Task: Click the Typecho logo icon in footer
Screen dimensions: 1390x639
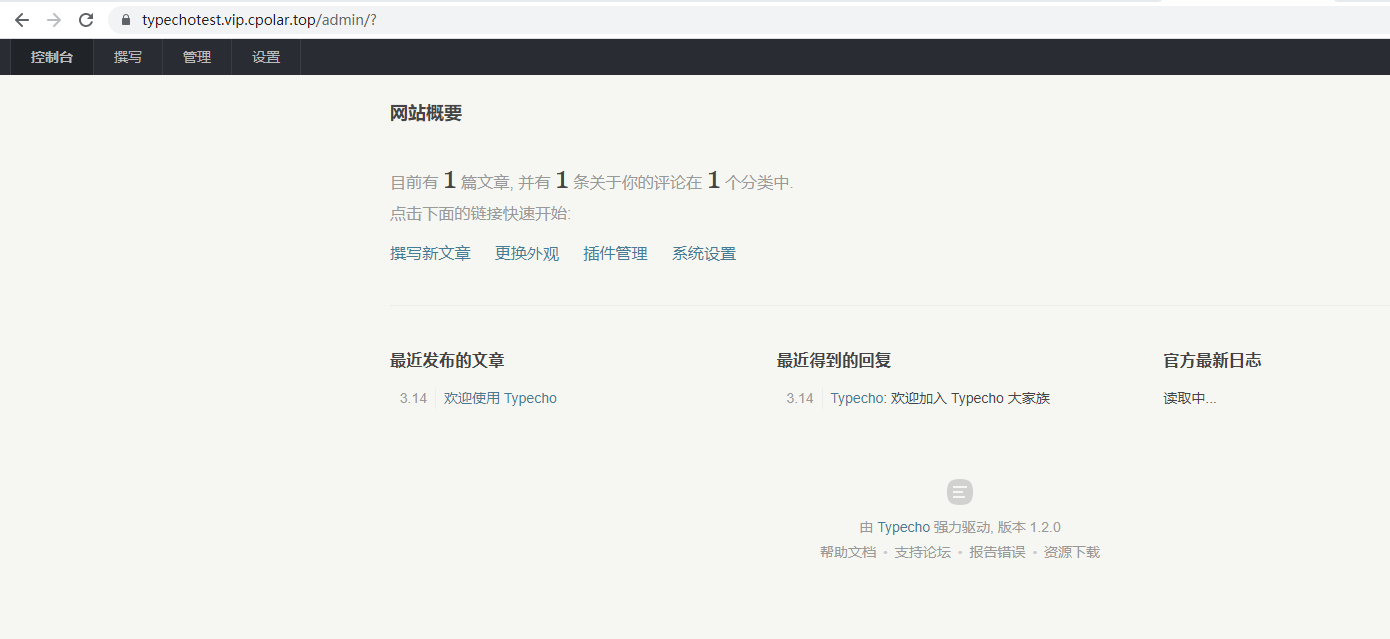Action: 959,491
